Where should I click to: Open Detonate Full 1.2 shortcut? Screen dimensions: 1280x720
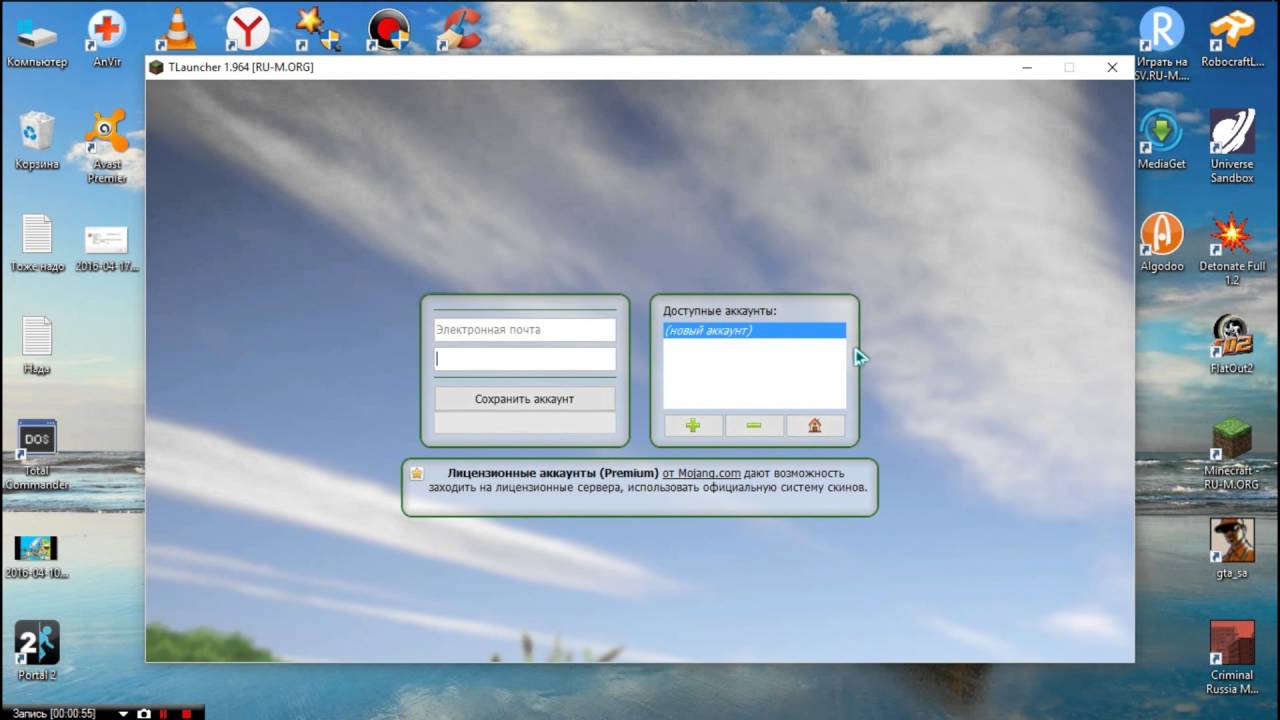pyautogui.click(x=1232, y=250)
